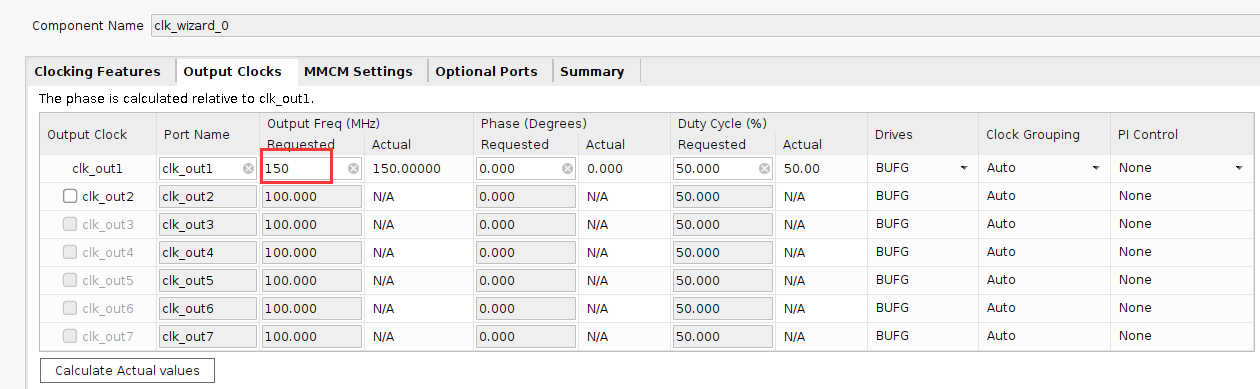
Task: Open the Optional Ports tab
Action: coord(486,71)
